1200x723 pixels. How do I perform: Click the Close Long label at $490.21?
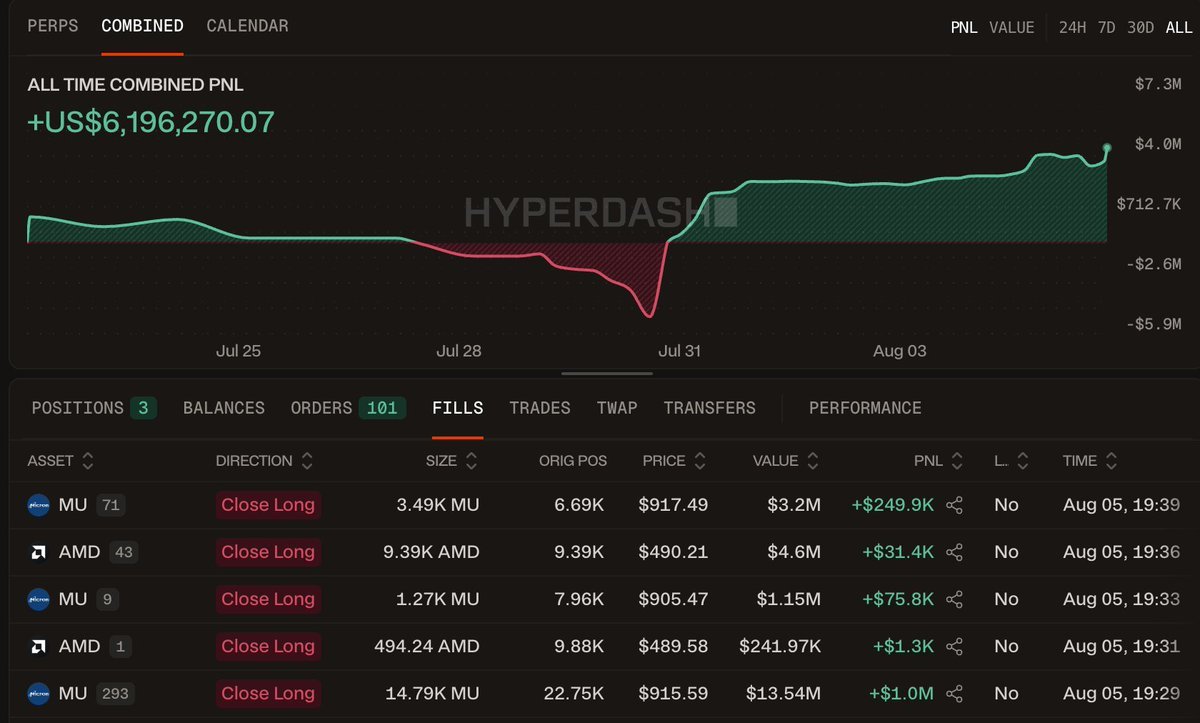[268, 552]
